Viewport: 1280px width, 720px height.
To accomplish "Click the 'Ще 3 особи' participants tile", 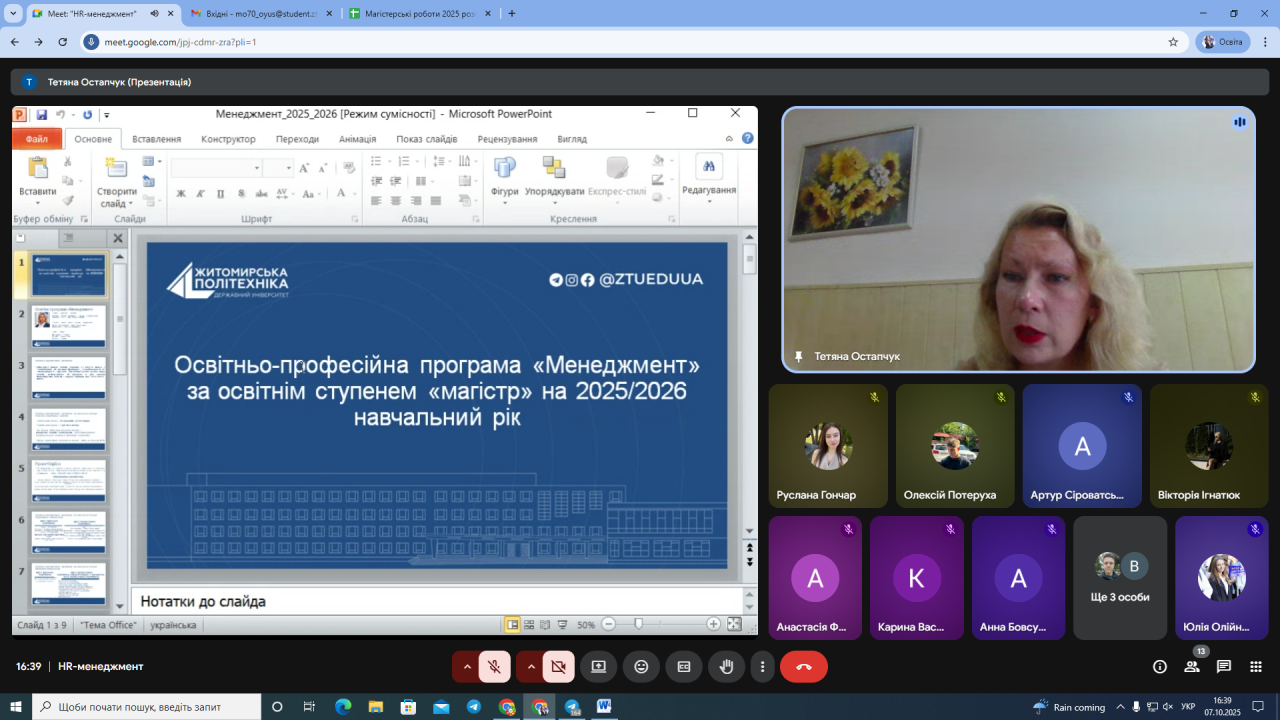I will pos(1119,578).
